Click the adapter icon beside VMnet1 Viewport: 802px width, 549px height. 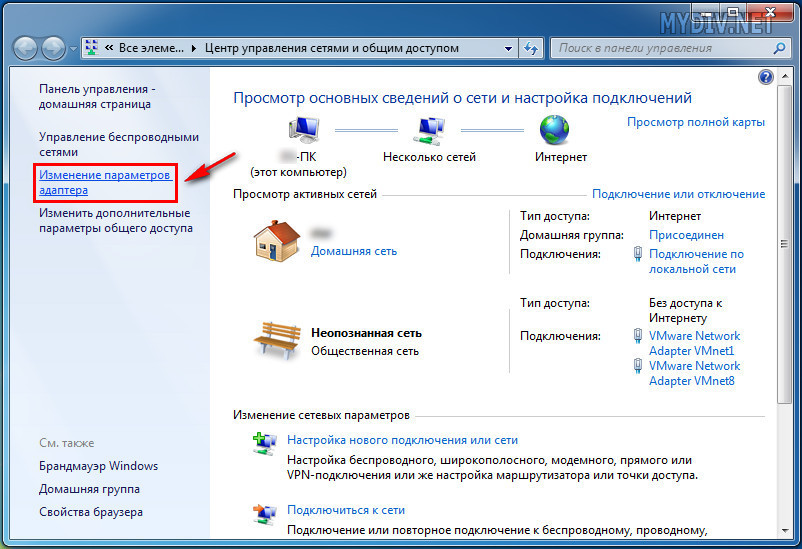(x=638, y=336)
